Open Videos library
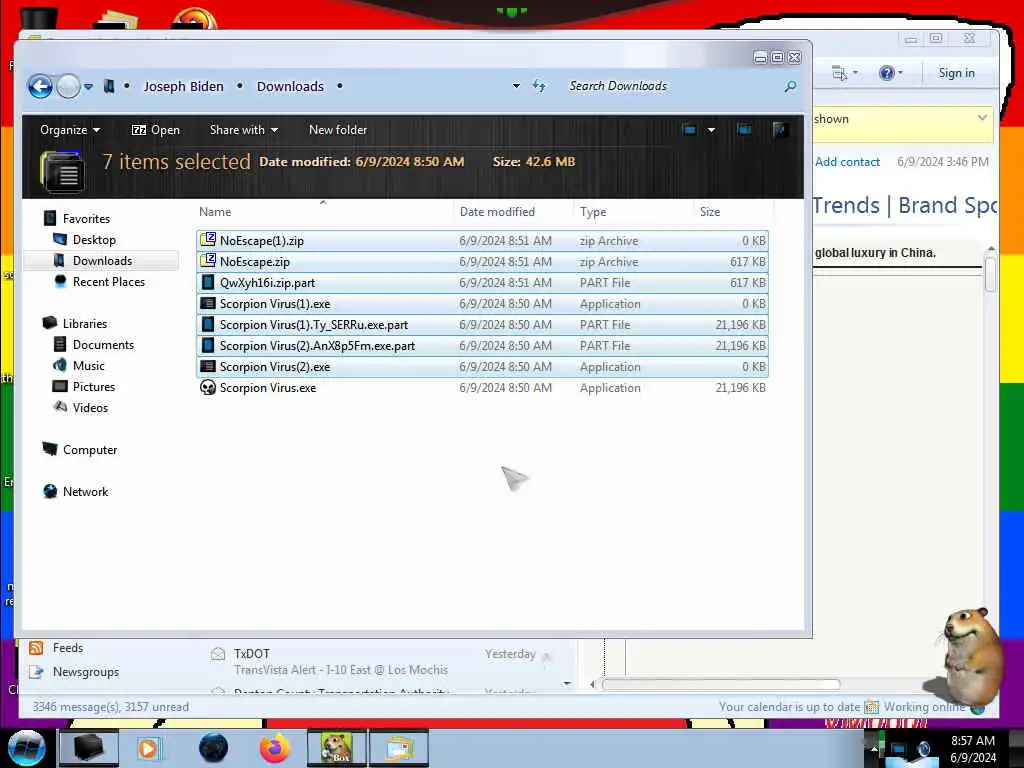 click(x=90, y=408)
